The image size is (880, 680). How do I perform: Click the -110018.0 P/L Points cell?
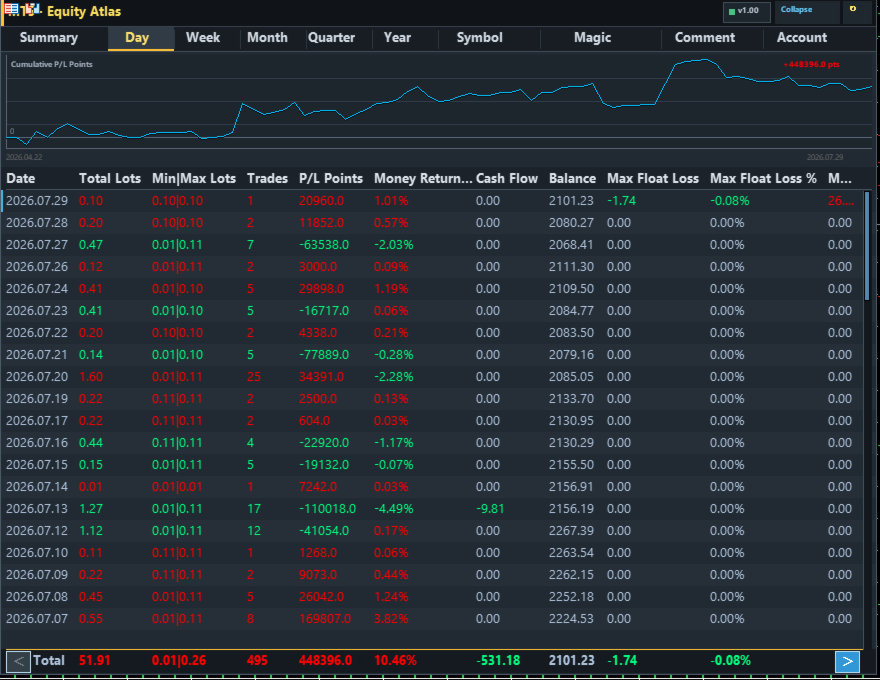[x=327, y=509]
